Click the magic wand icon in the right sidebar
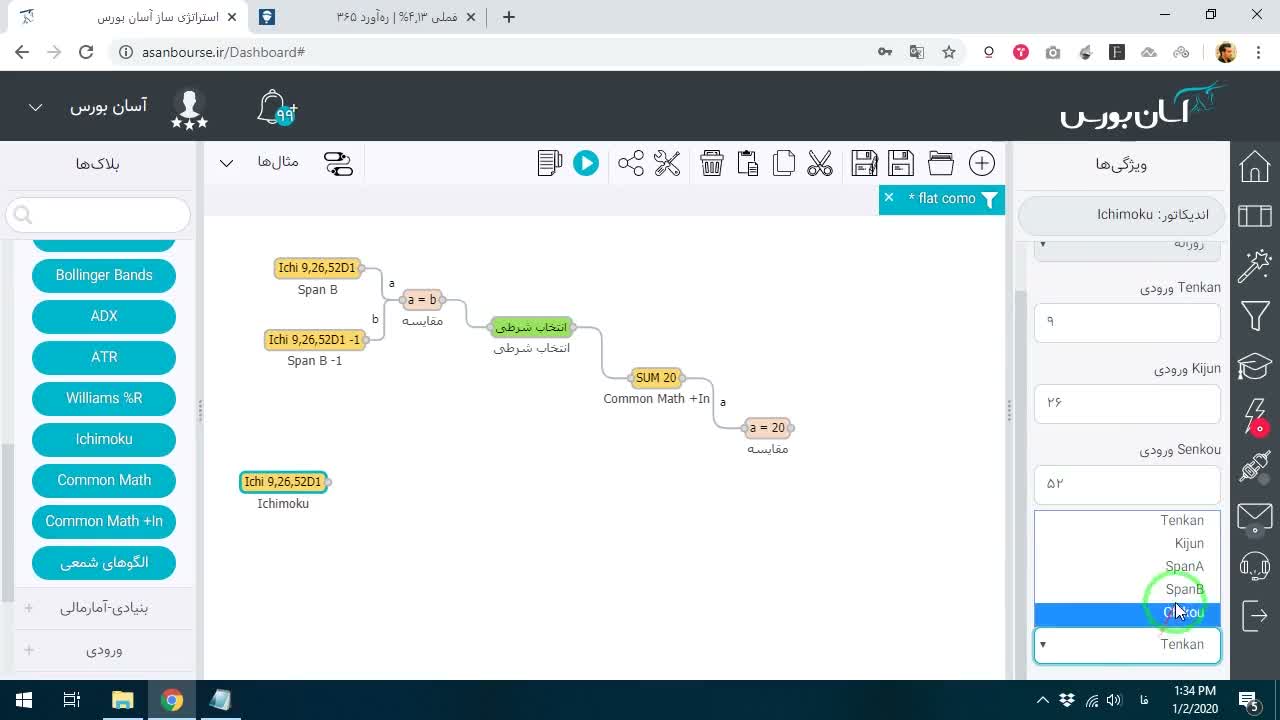The height and width of the screenshot is (720, 1280). [x=1255, y=266]
